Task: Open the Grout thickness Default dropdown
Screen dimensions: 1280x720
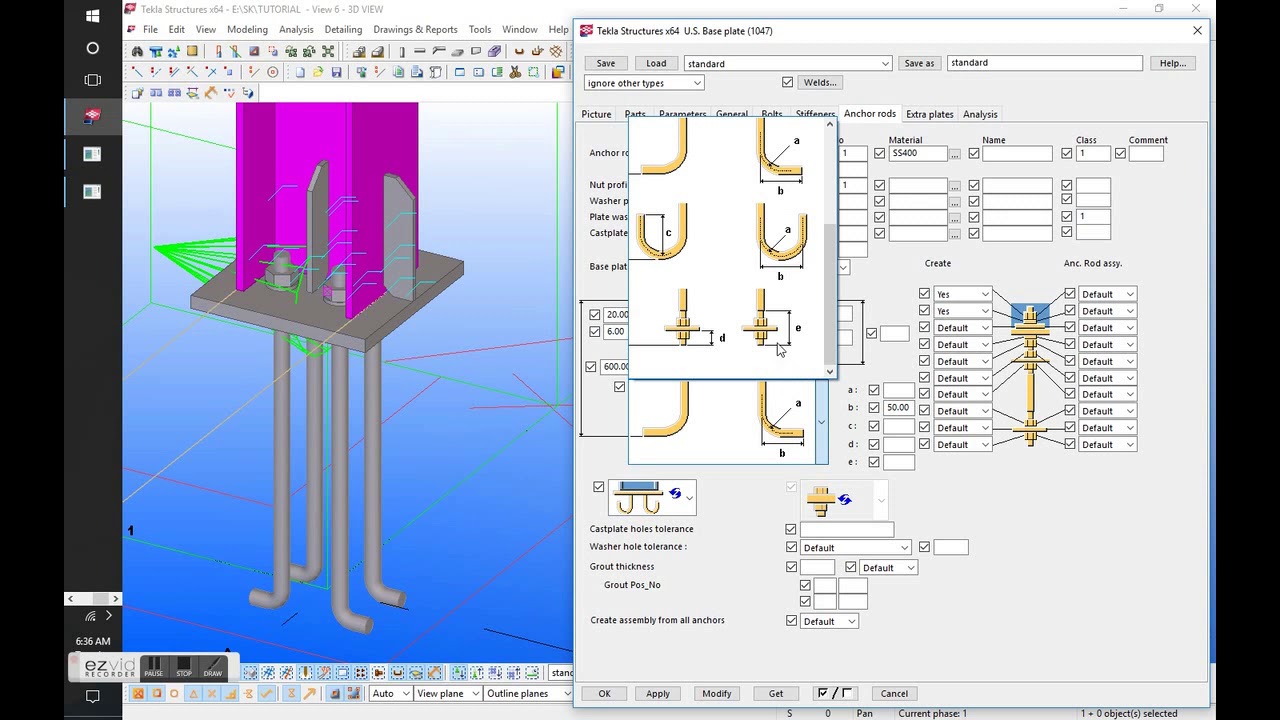Action: point(888,567)
